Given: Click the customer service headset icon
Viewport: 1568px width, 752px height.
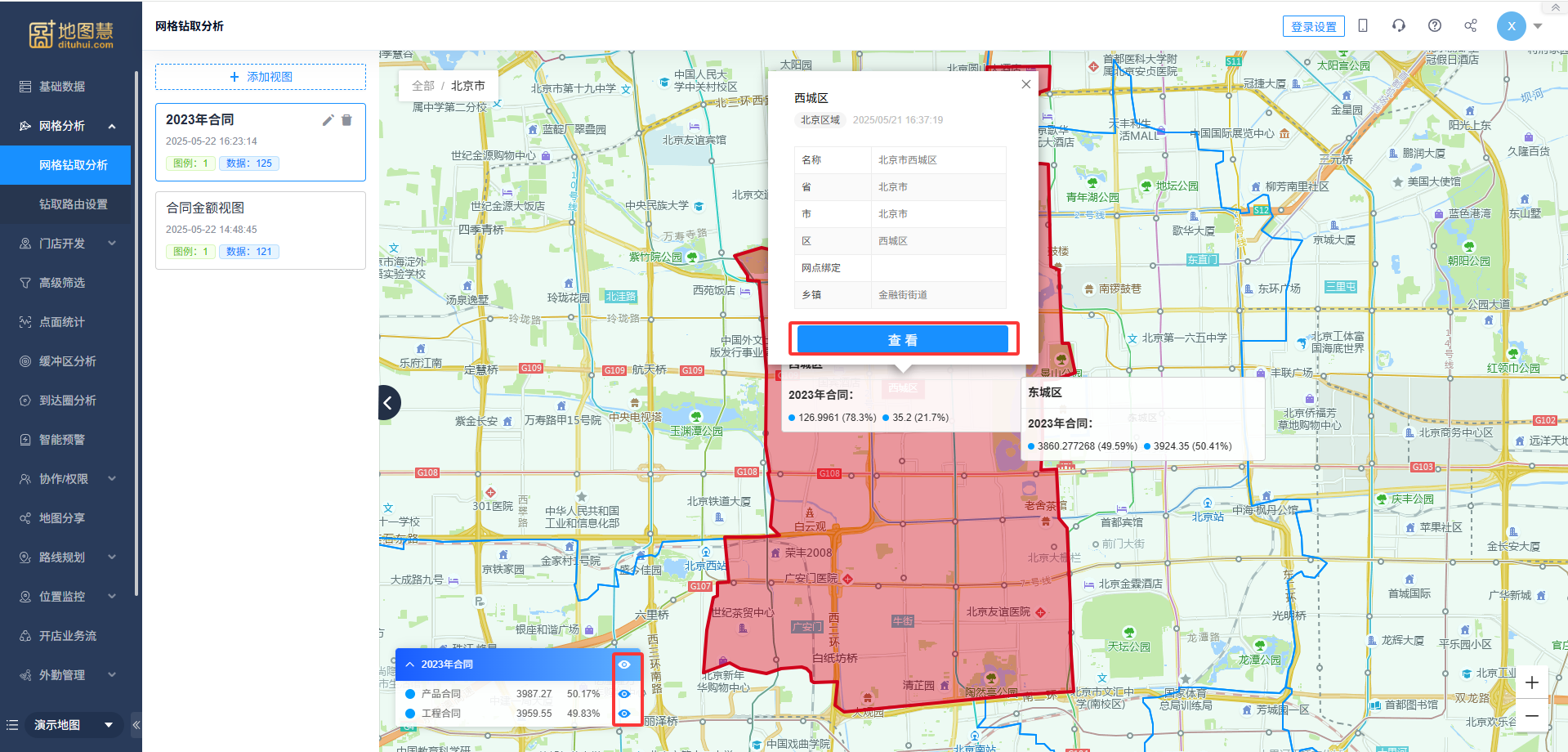Looking at the screenshot, I should 1398,26.
